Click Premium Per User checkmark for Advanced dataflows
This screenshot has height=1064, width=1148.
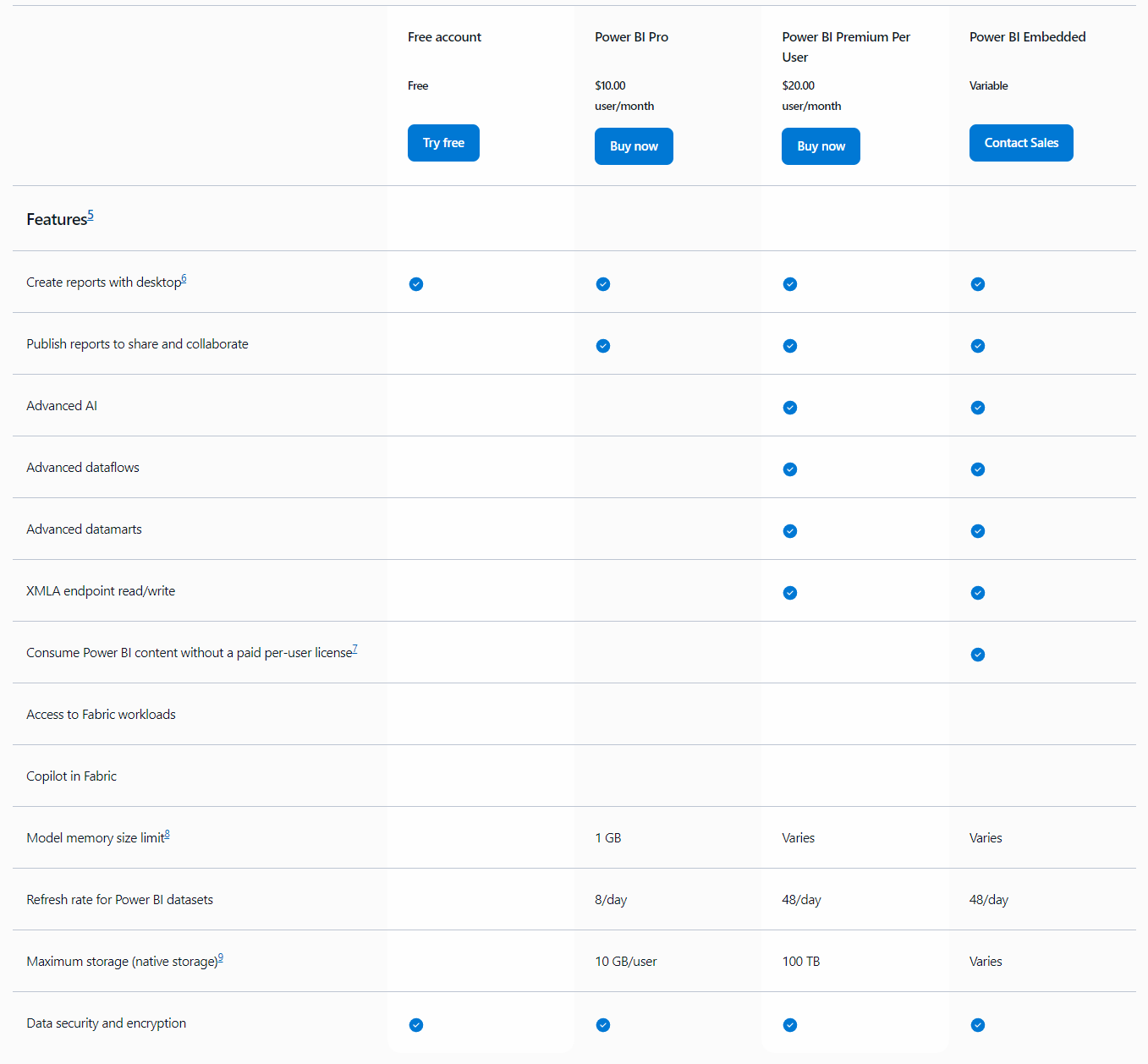click(x=790, y=469)
